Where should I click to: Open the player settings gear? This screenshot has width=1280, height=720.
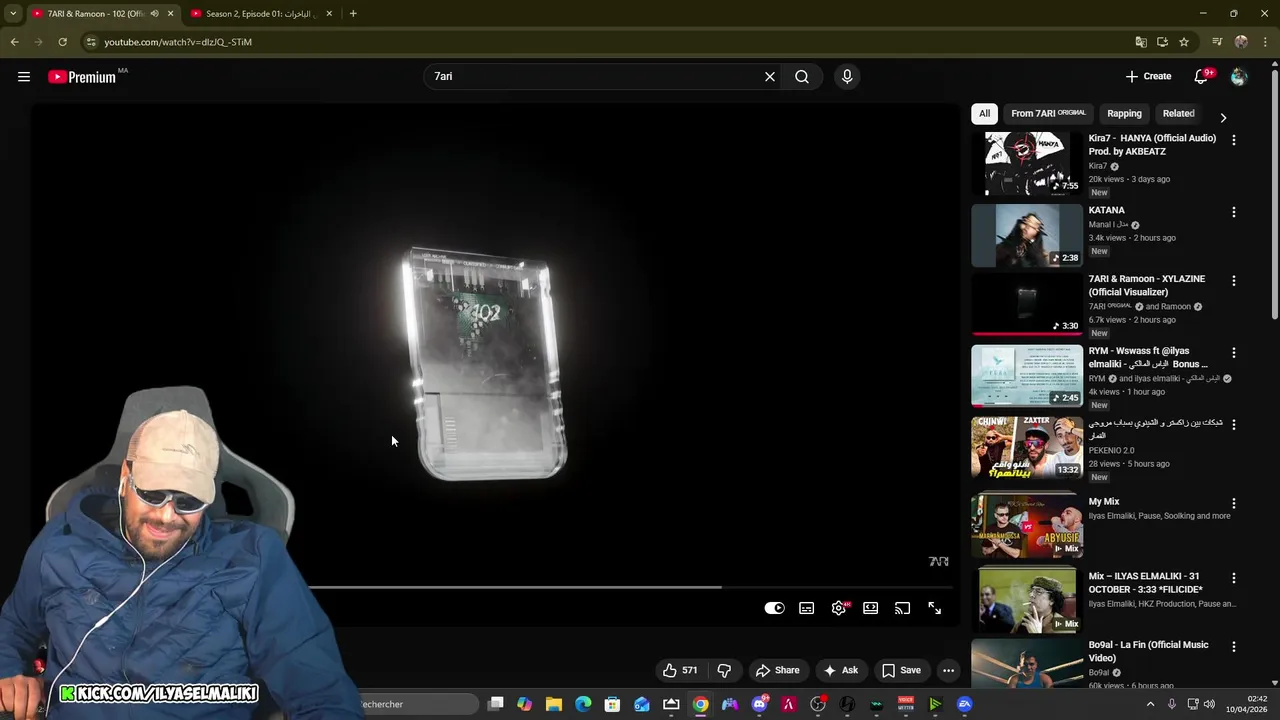point(839,608)
